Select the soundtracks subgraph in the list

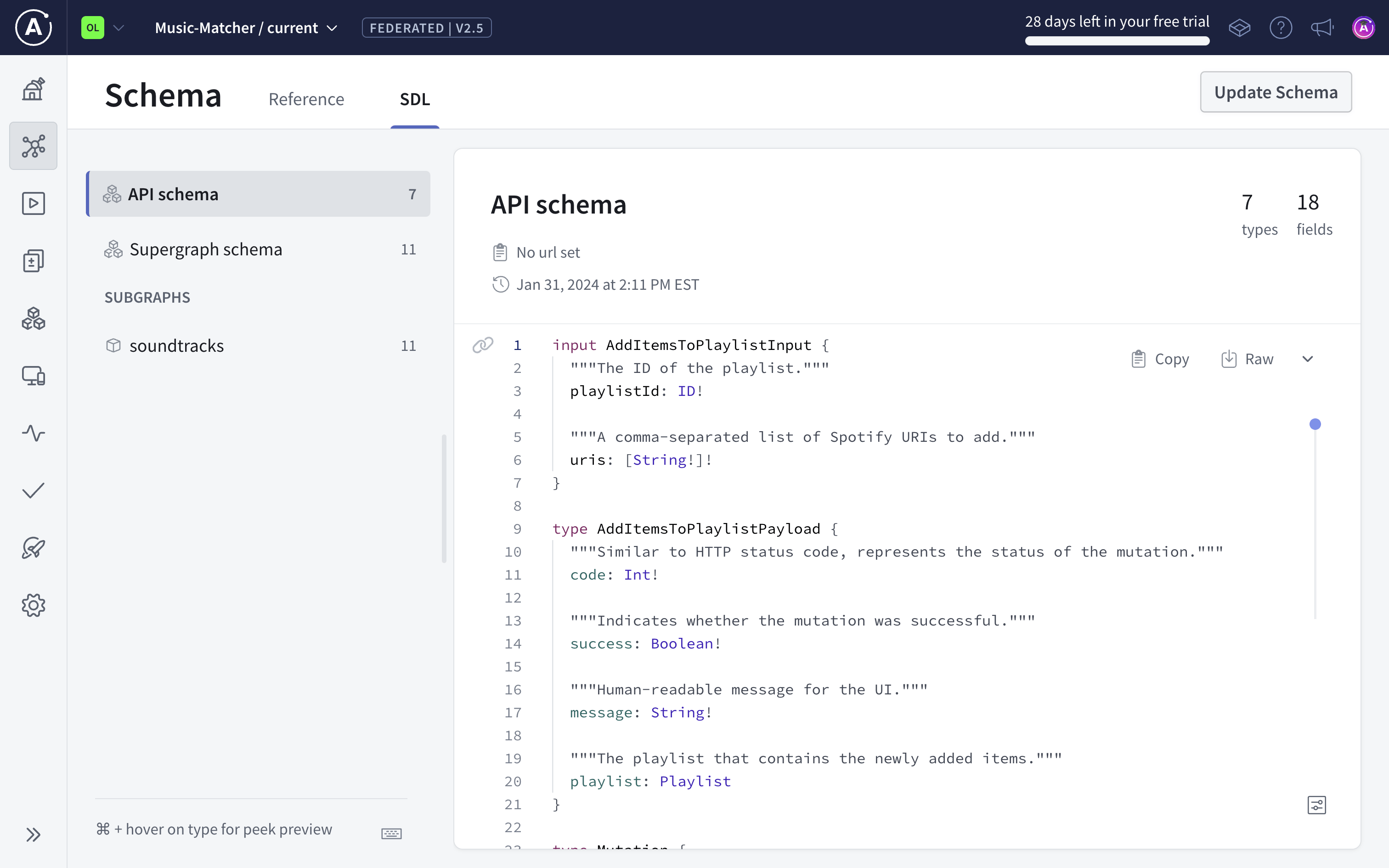tap(177, 345)
